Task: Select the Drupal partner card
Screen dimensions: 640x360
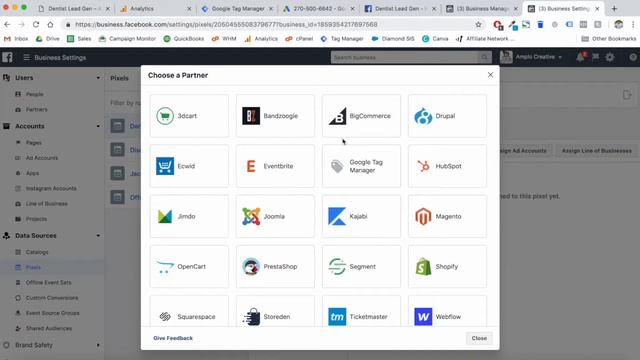Action: tap(447, 116)
